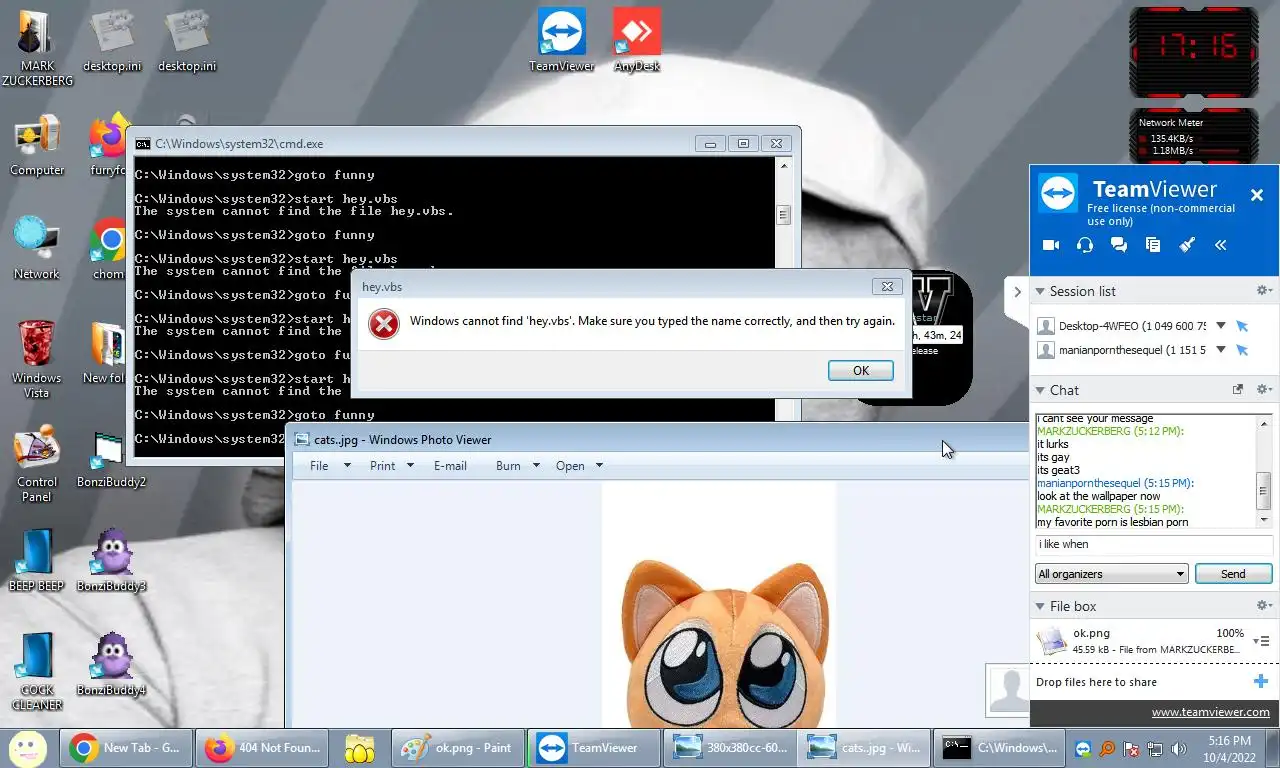1280x768 pixels.
Task: Open the AnyDesk desktop shortcut icon
Action: pos(637,40)
